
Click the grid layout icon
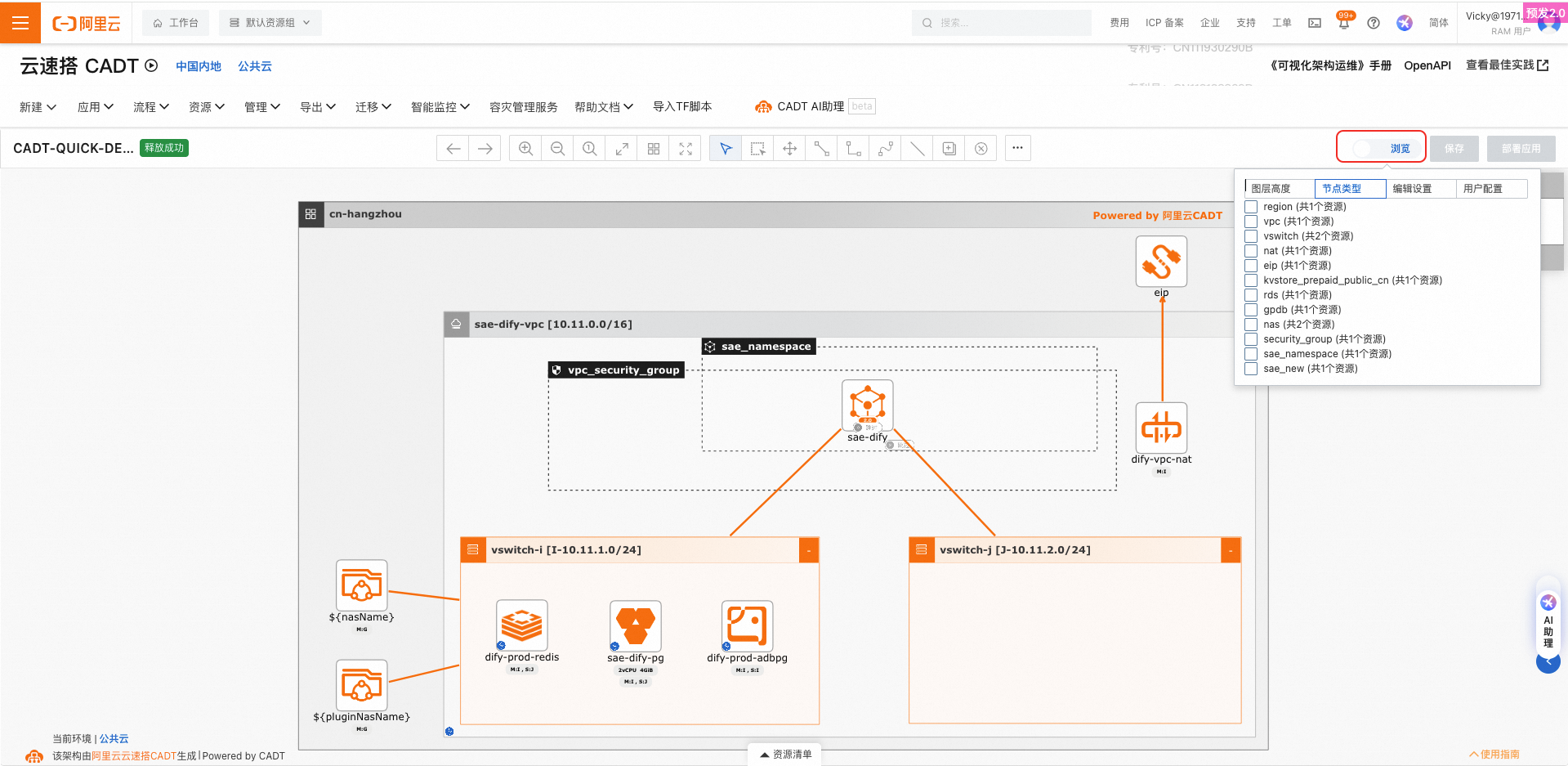[654, 149]
